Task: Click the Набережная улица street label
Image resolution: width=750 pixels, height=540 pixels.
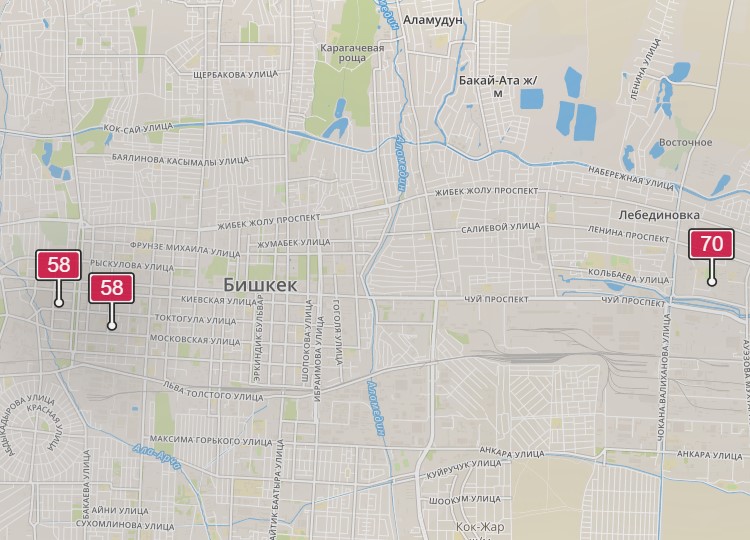Action: pyautogui.click(x=630, y=178)
